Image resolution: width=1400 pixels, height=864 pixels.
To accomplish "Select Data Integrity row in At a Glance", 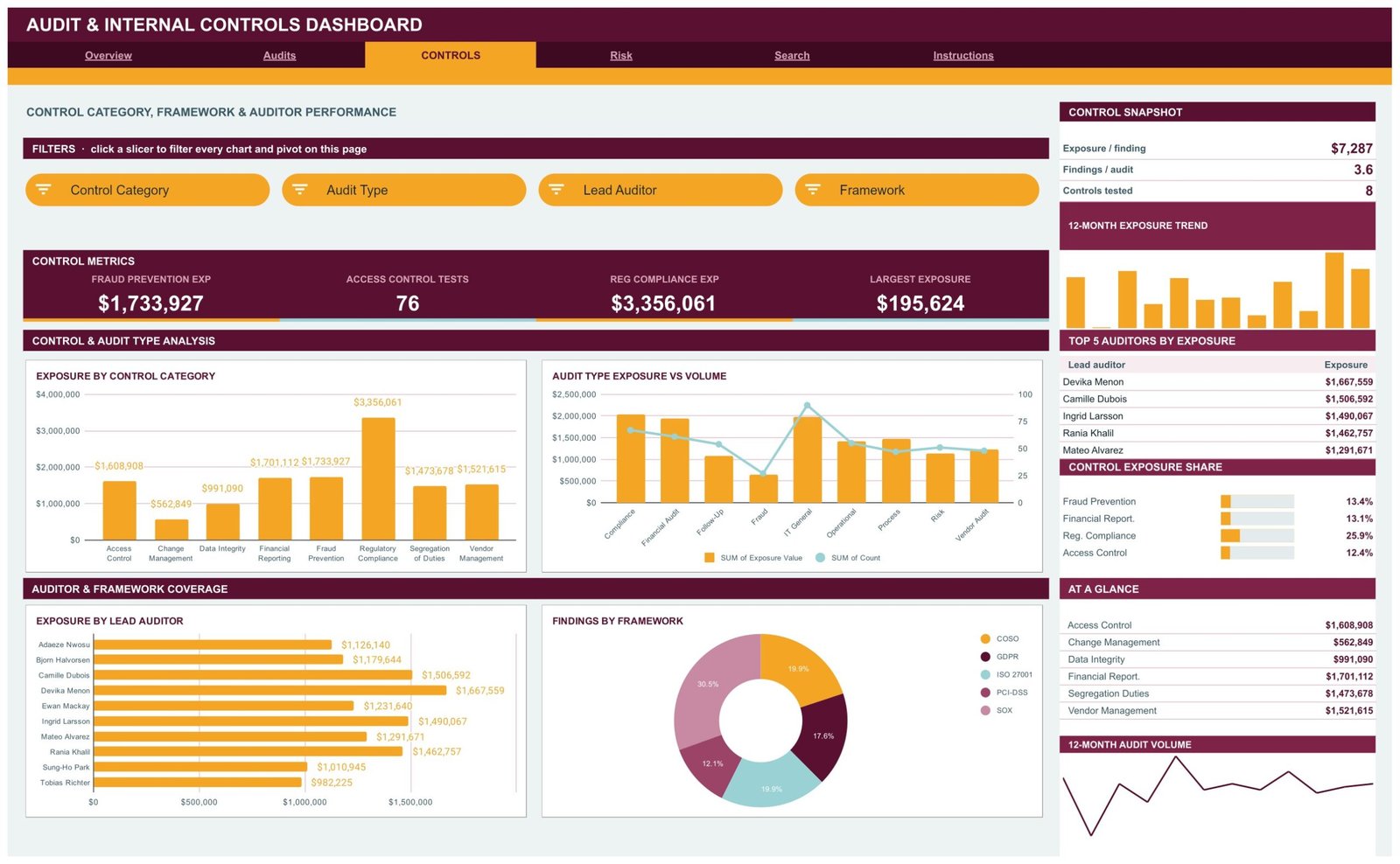I will click(1217, 659).
